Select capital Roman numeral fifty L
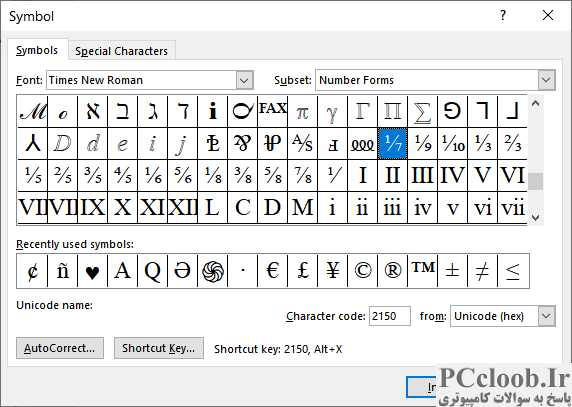Screen dimensions: 572x407 point(213,208)
